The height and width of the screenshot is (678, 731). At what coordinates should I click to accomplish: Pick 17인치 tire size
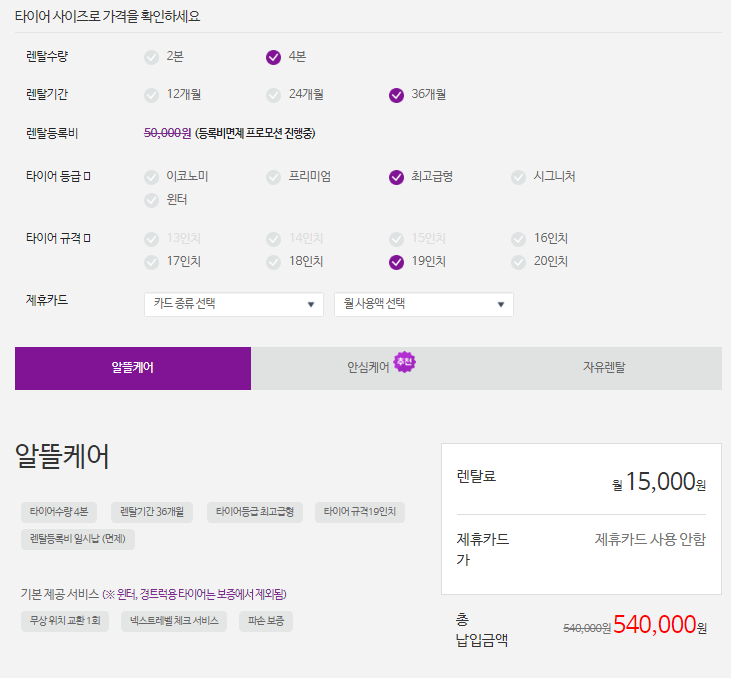coord(172,262)
